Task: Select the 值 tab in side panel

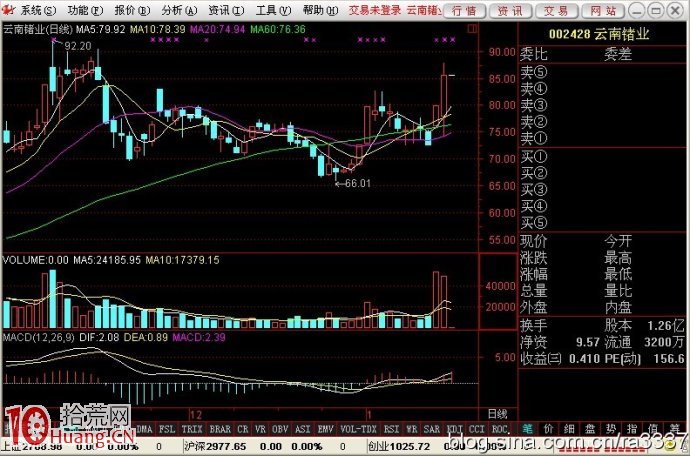Action: point(653,429)
